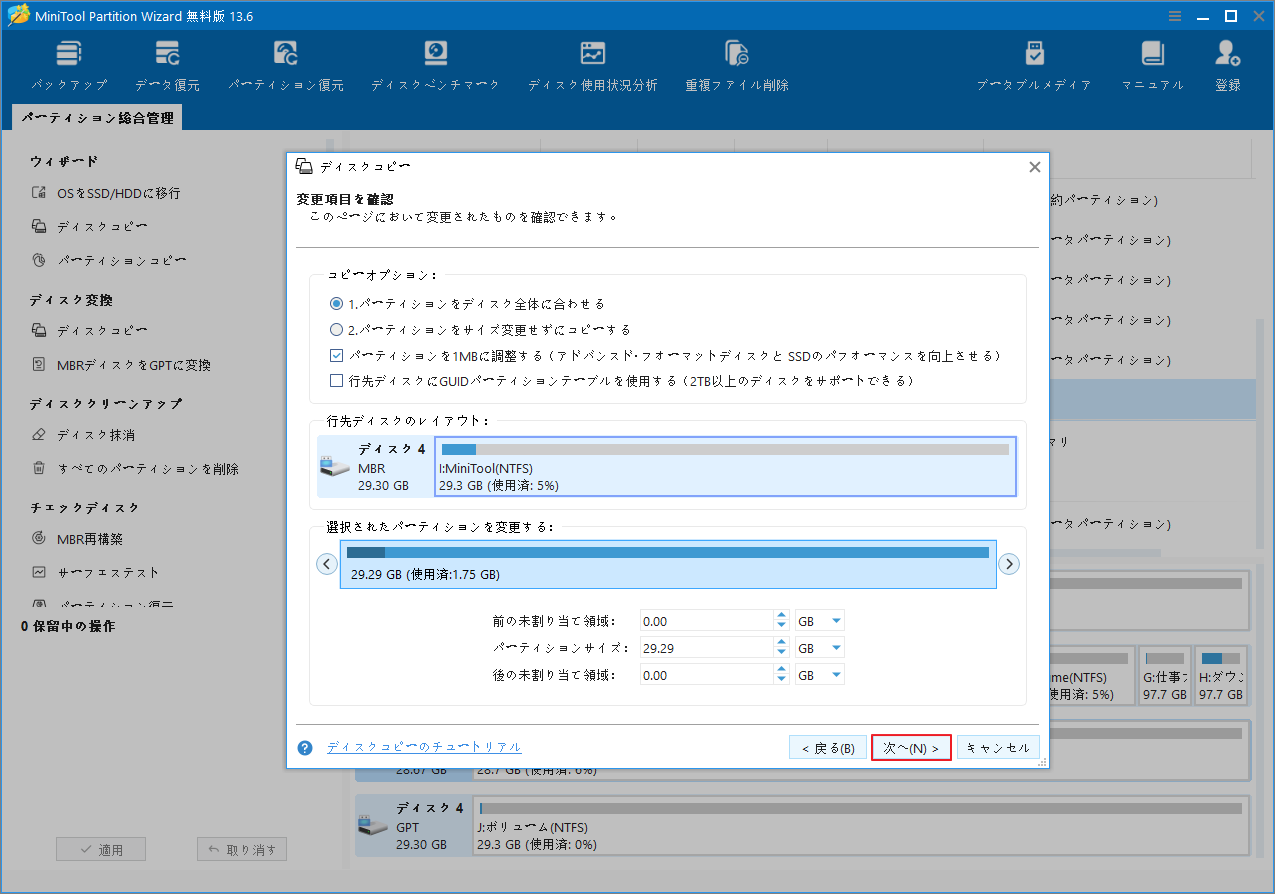1275x894 pixels.
Task: Open the 重複ファイル削除 tool
Action: [x=737, y=62]
